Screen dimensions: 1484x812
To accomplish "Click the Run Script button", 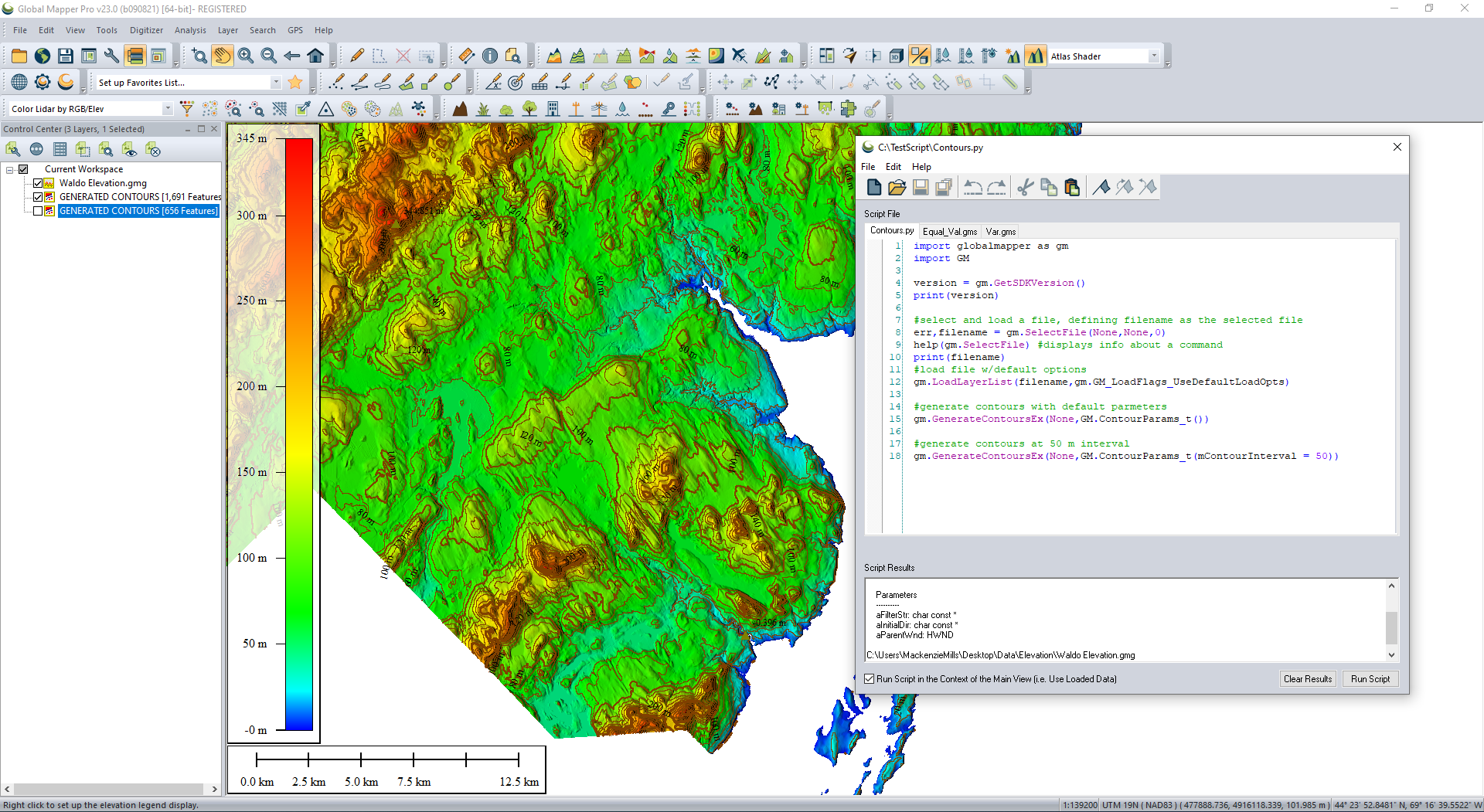I will pyautogui.click(x=1370, y=679).
